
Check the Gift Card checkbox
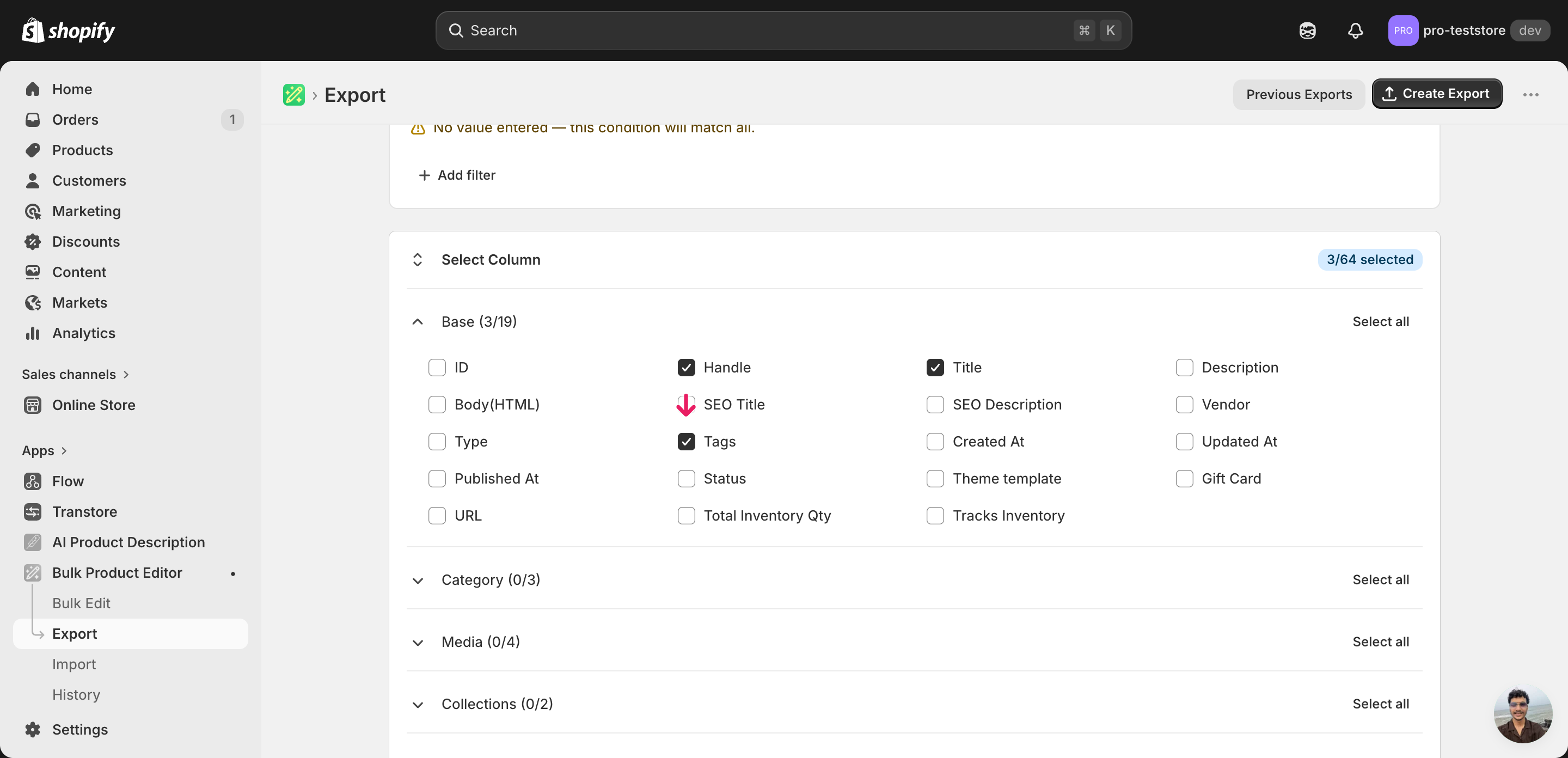click(1184, 479)
